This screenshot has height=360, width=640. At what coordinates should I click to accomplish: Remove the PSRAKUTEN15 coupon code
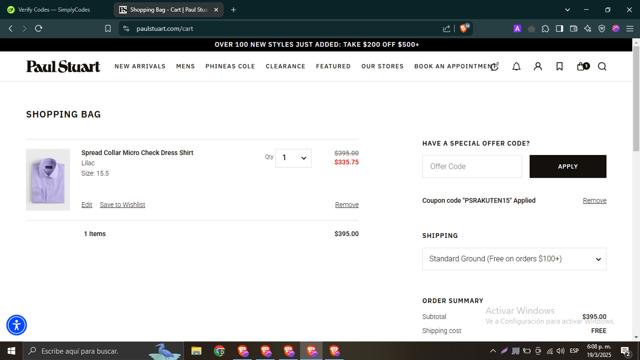click(594, 201)
